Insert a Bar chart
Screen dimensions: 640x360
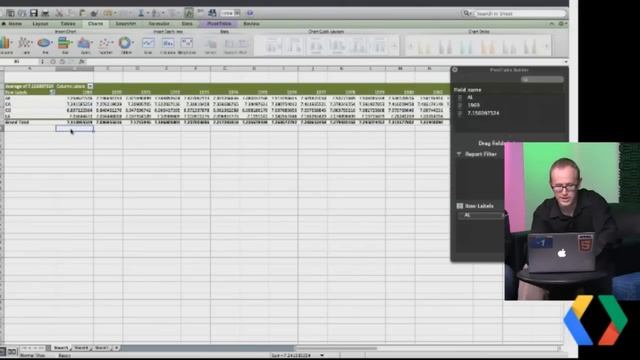pos(64,45)
